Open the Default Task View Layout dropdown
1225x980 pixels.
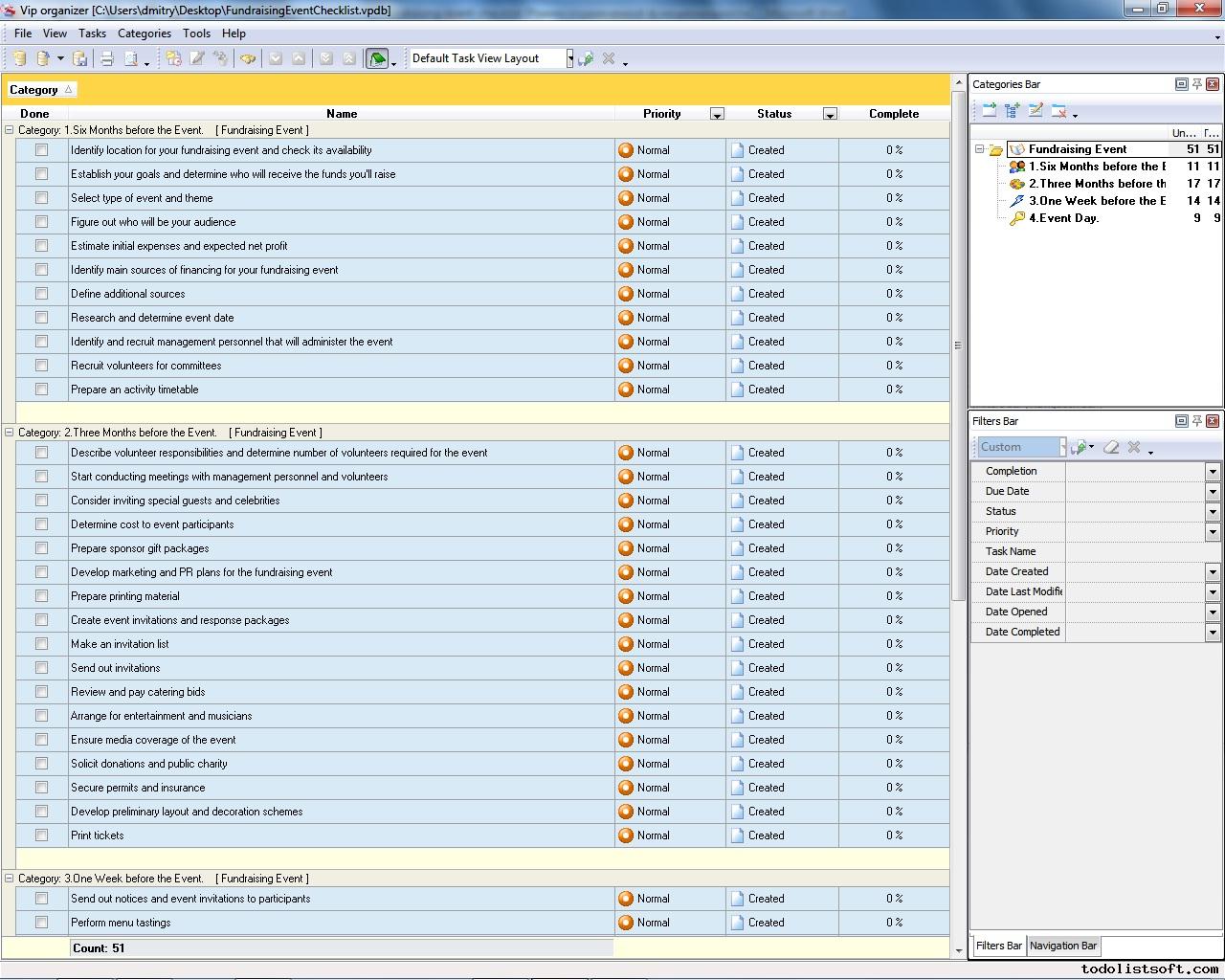[569, 58]
